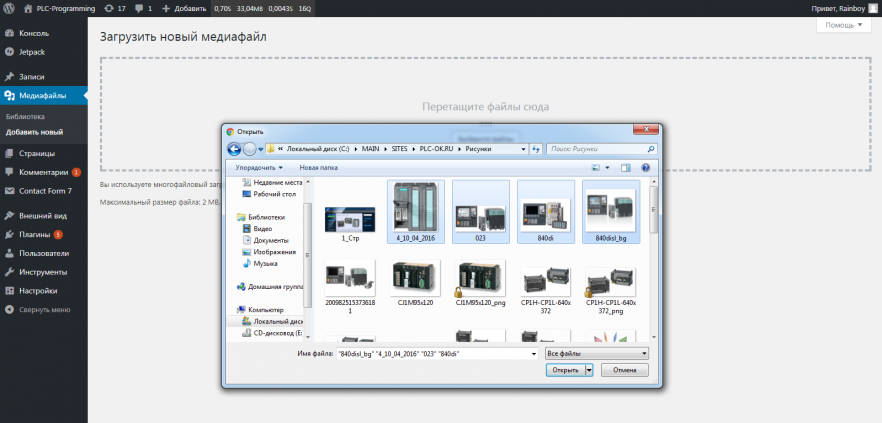Go to 'Комментарии' in sidebar
The image size is (882, 423).
tap(43, 172)
